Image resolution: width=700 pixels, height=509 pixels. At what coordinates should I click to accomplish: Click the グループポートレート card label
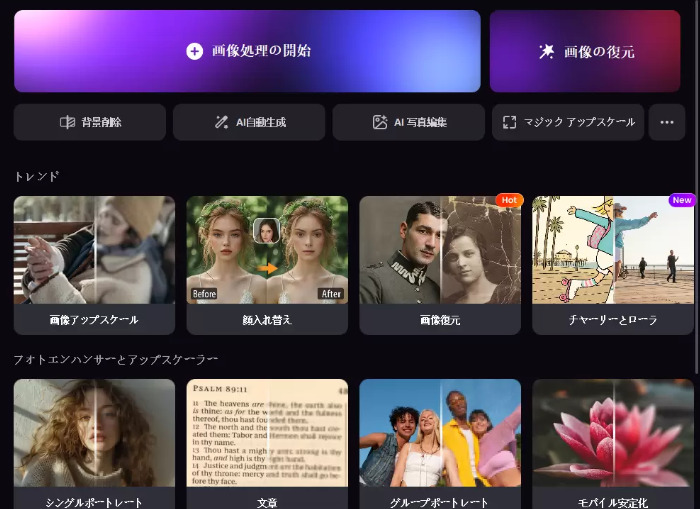point(440,502)
